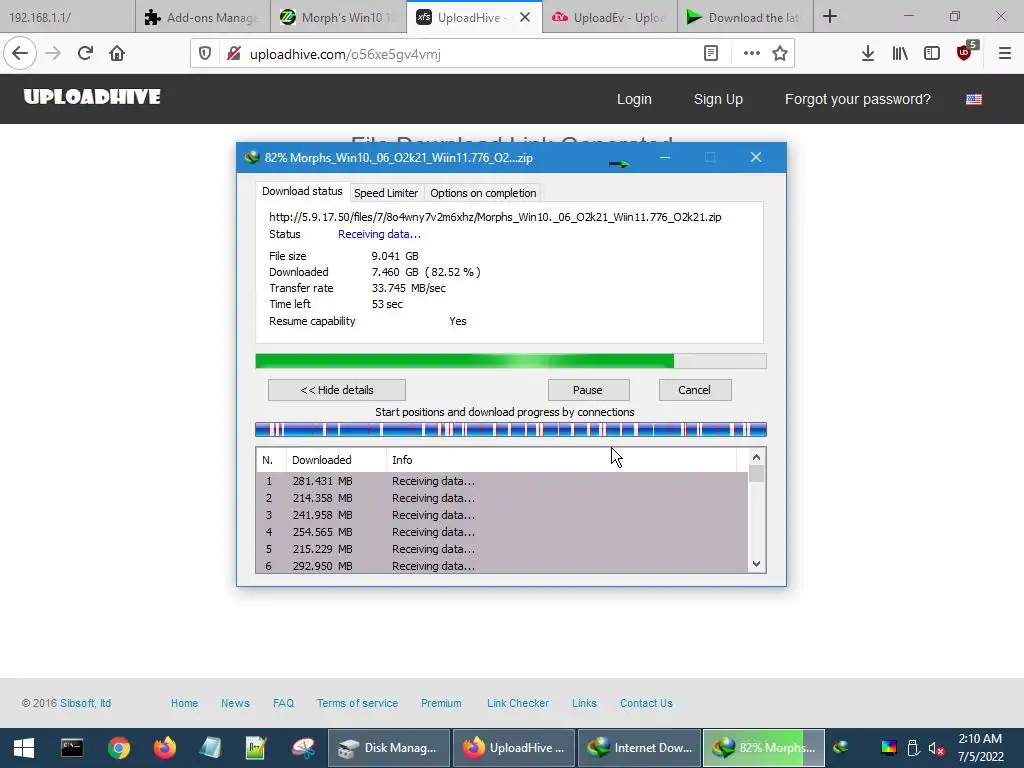Image resolution: width=1024 pixels, height=768 pixels.
Task: Open Command Prompt from the taskbar
Action: [72, 748]
